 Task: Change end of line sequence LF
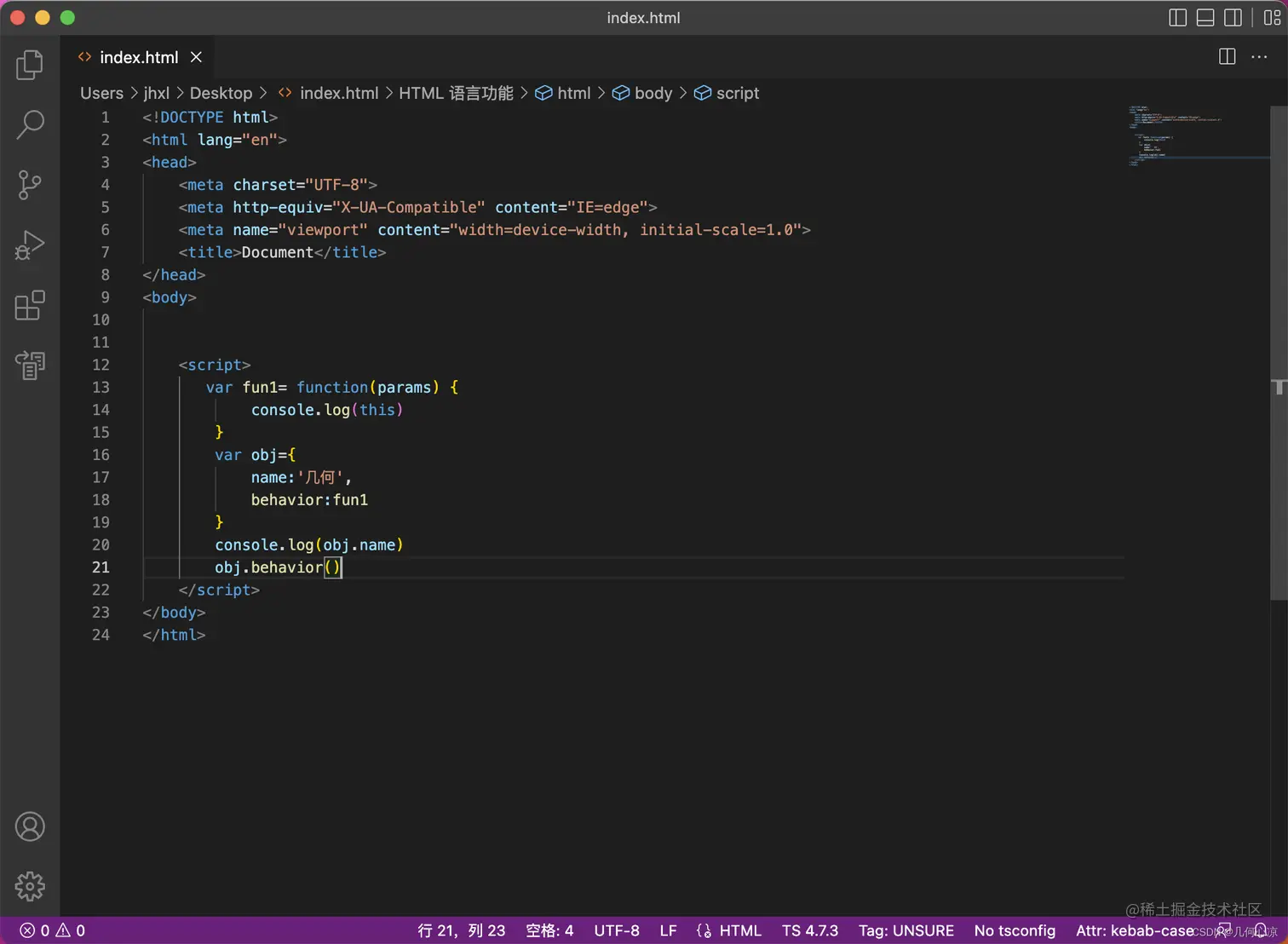(x=668, y=930)
